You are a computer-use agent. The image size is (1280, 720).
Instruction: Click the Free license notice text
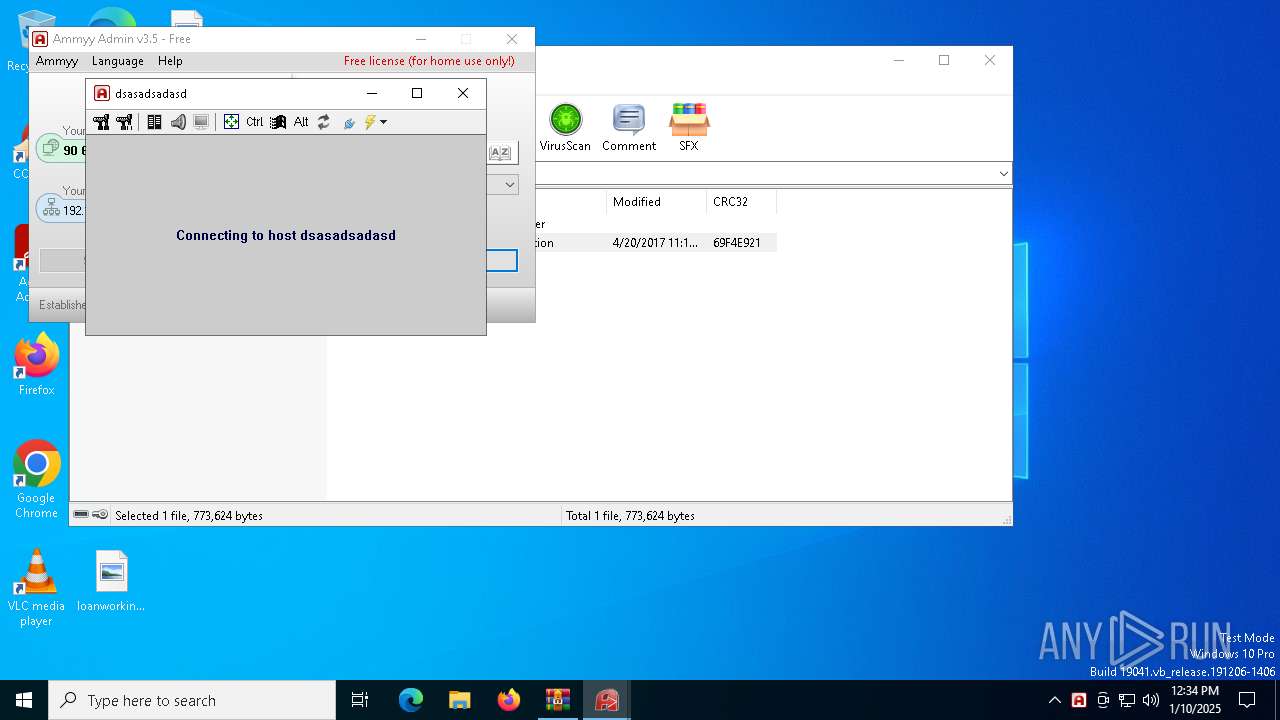(x=429, y=61)
